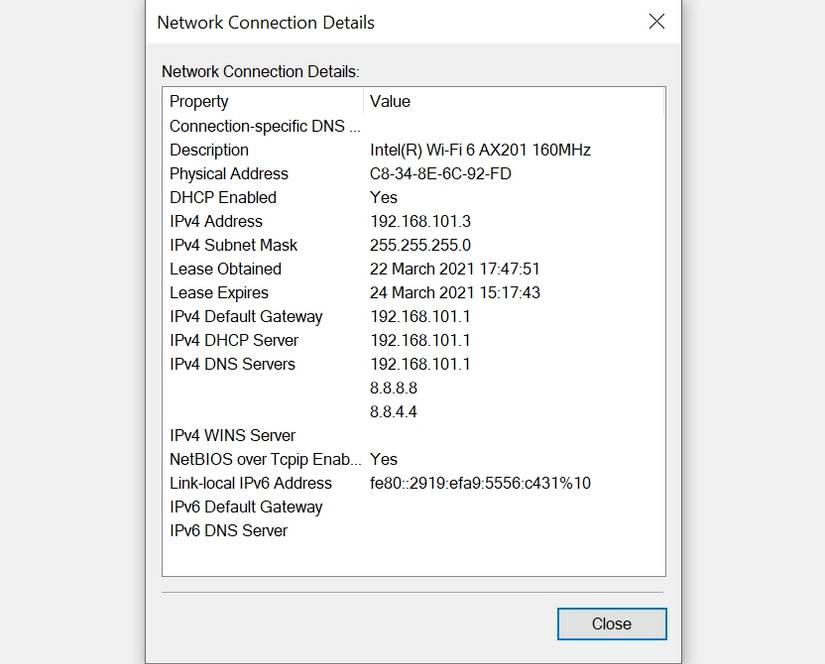
Task: Click the IP value 192.168.101.3
Action: pos(420,222)
